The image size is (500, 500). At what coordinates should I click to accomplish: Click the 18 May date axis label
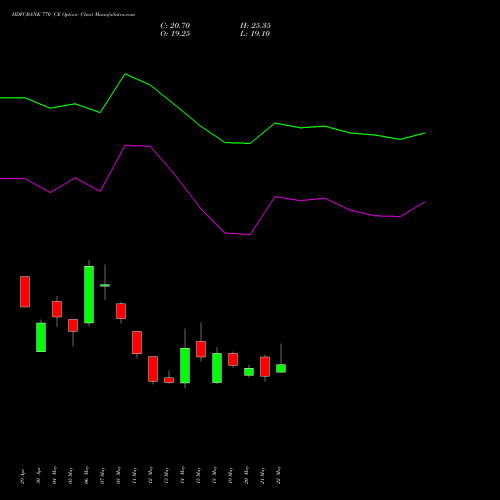coord(214,475)
